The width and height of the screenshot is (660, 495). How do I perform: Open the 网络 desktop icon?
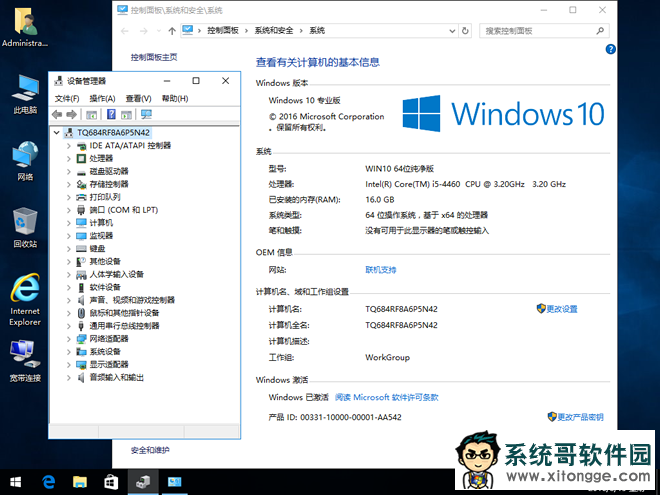point(25,161)
